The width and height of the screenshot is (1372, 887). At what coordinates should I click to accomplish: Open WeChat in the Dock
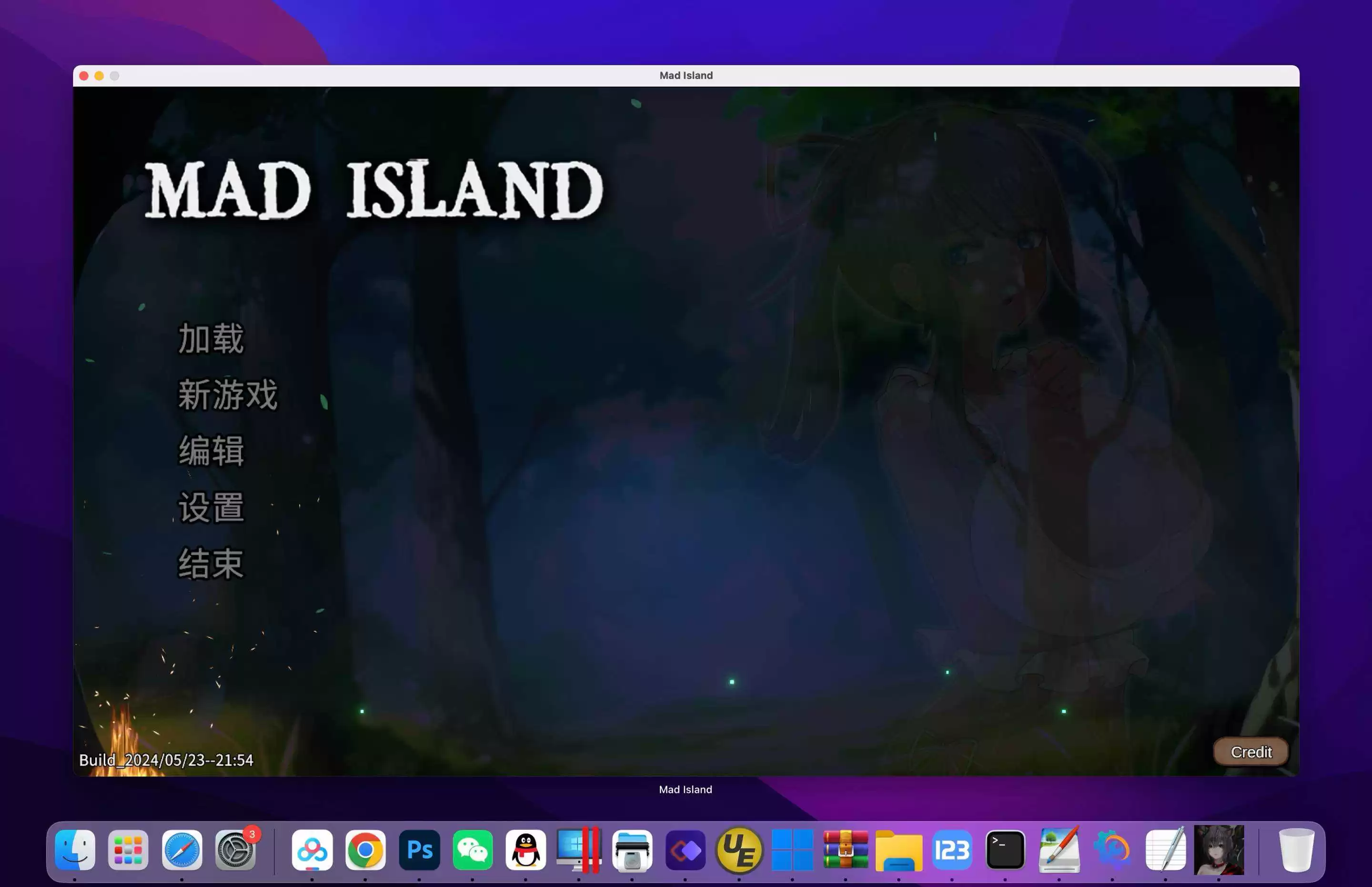472,850
